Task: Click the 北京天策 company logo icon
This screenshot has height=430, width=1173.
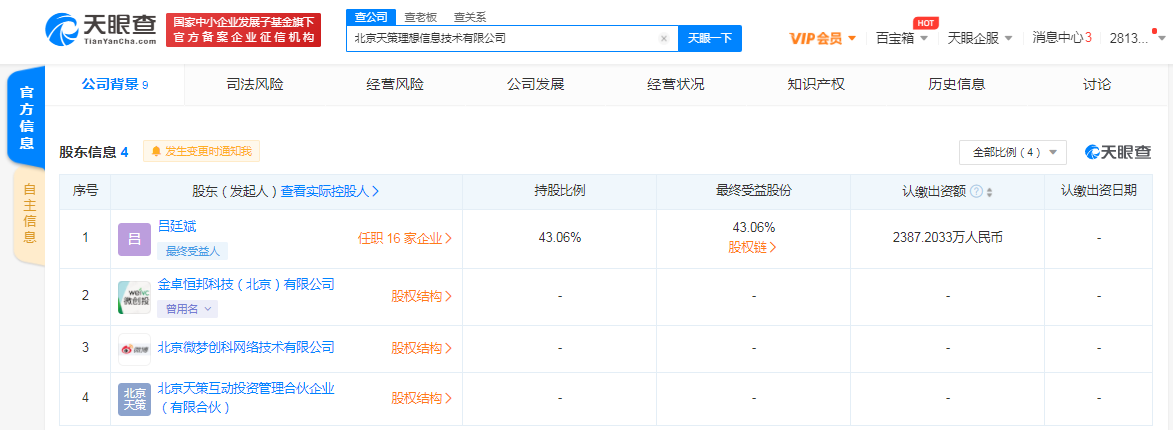Action: tap(134, 398)
